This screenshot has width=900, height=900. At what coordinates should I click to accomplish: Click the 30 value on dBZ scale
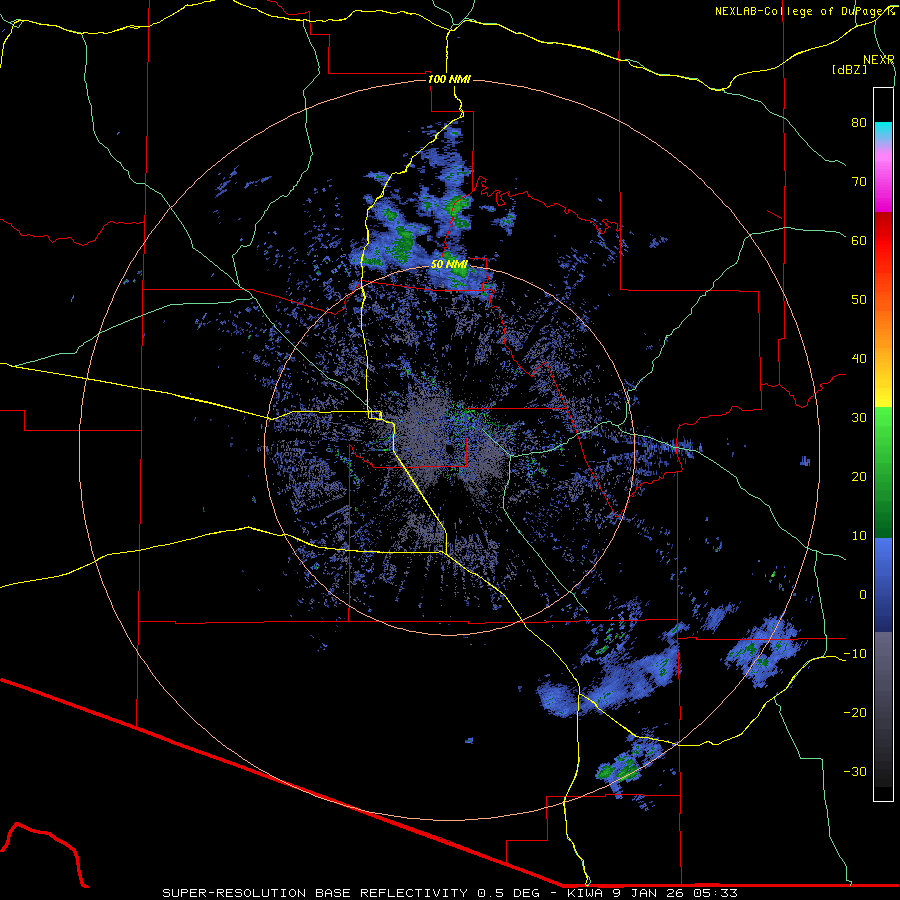click(x=859, y=418)
